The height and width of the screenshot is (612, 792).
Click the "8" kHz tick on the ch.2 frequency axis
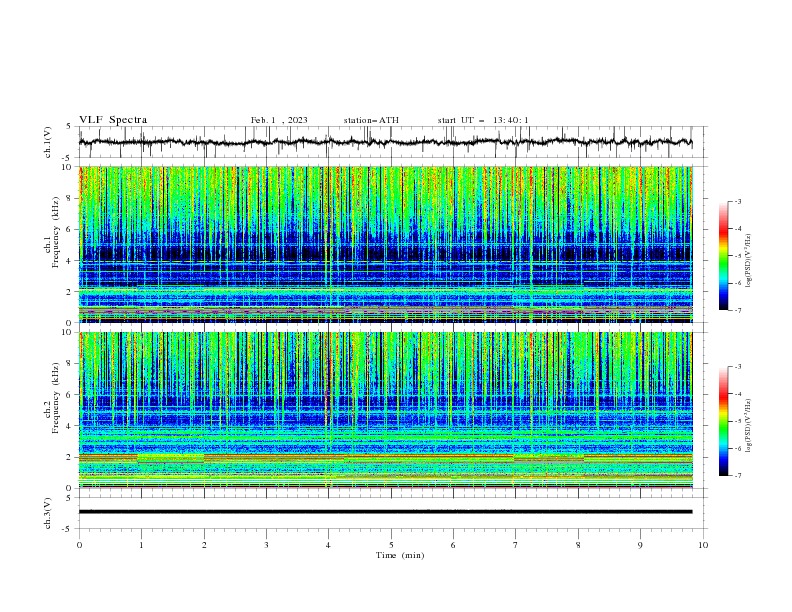[71, 364]
